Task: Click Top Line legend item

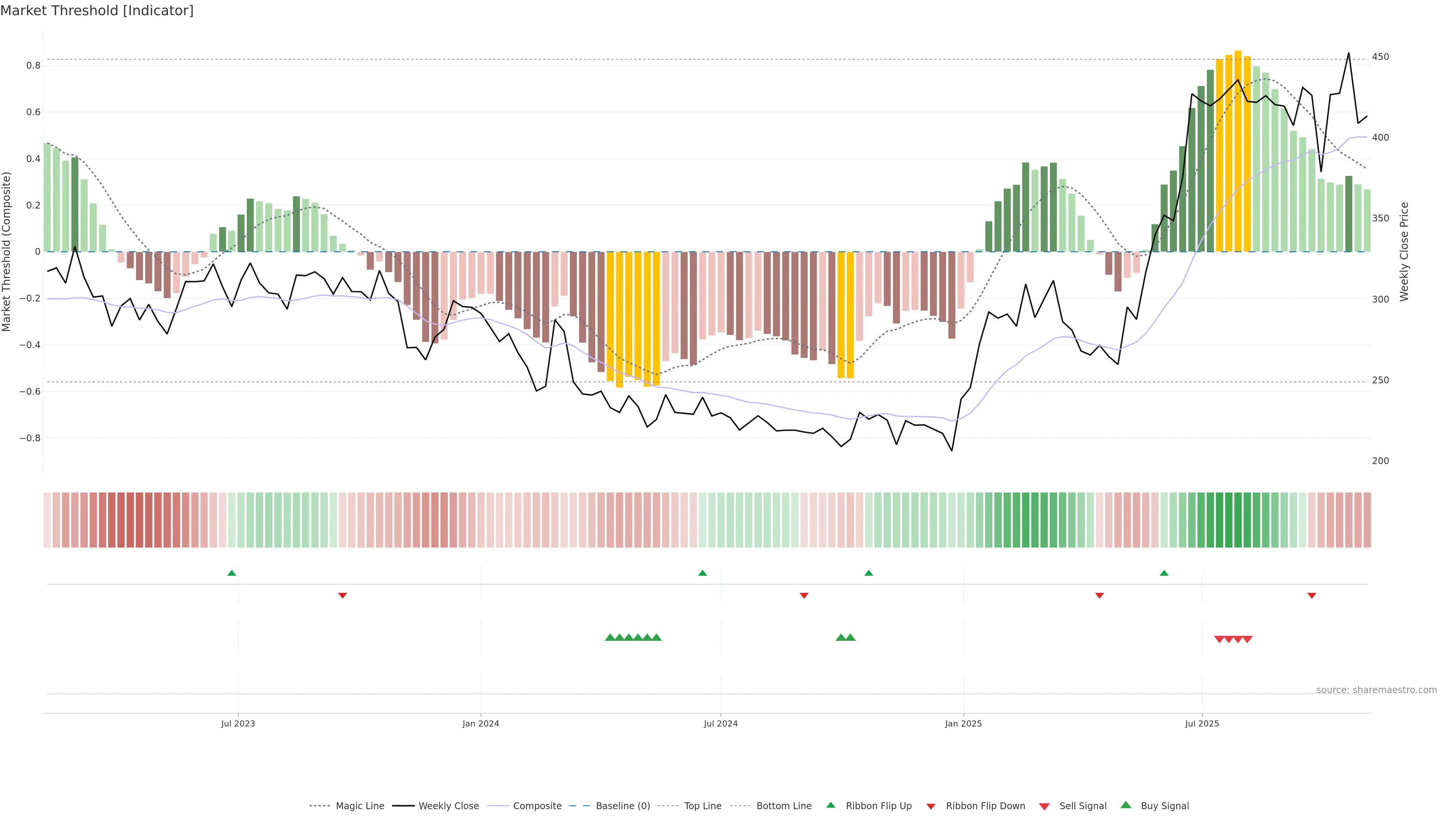Action: [703, 805]
